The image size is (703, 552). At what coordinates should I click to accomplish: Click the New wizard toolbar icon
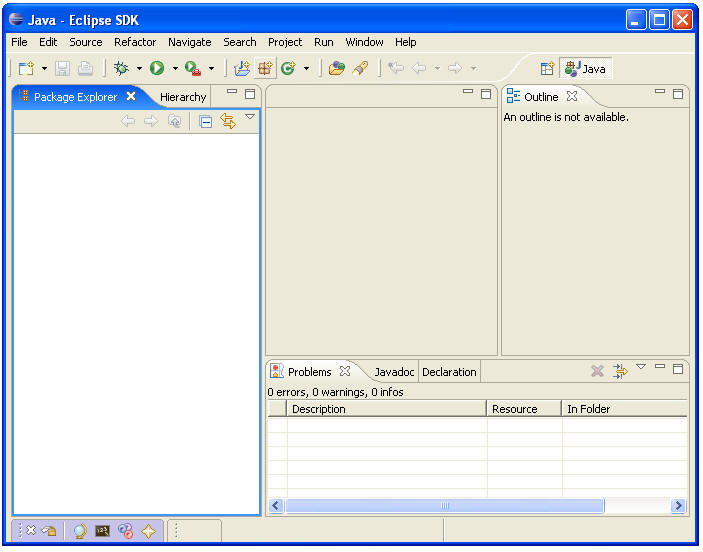26,68
